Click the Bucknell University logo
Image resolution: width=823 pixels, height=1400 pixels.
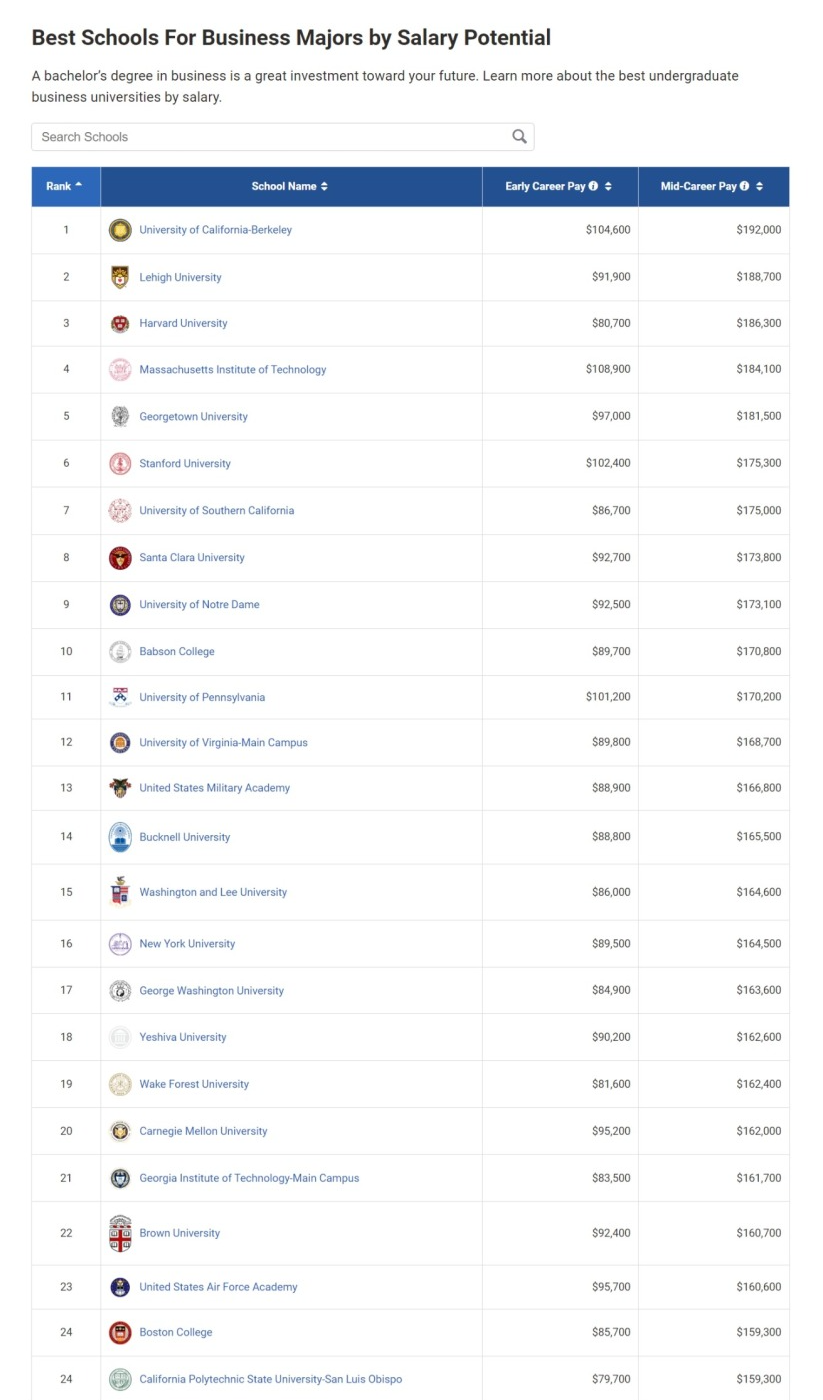120,837
